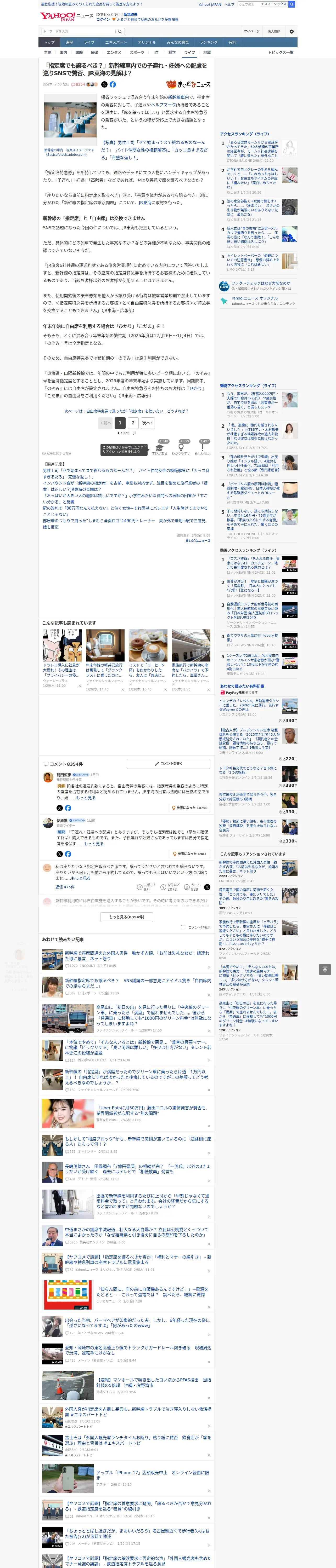Share user comment via X icon
The image size is (336, 1568).
(207, 887)
